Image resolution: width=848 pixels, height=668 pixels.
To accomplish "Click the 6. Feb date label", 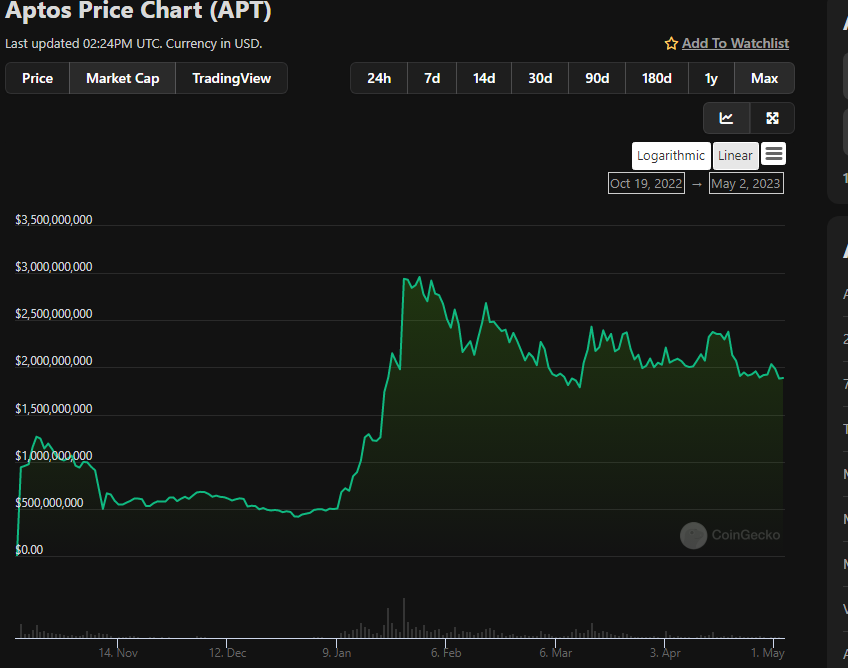I will point(446,653).
